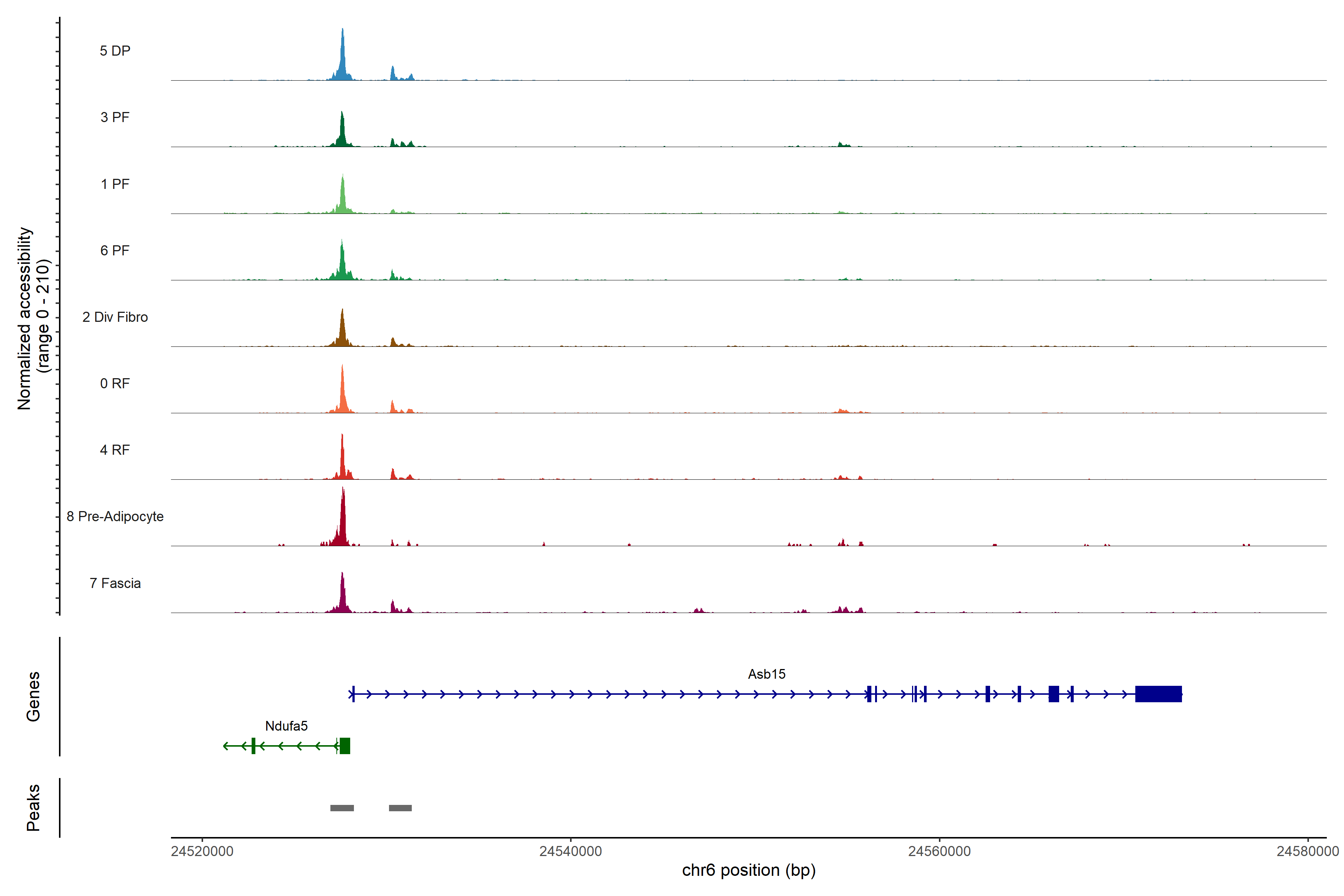Select the 2 Div Fibro label
This screenshot has width=1344, height=896.
click(x=115, y=317)
